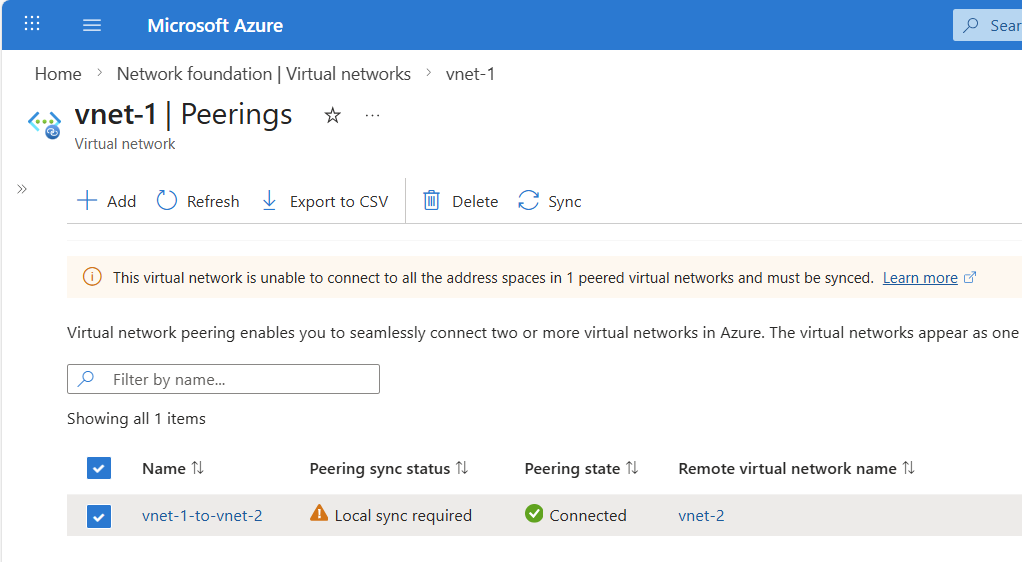
Task: Click the Microsoft Azure home title
Action: click(215, 25)
